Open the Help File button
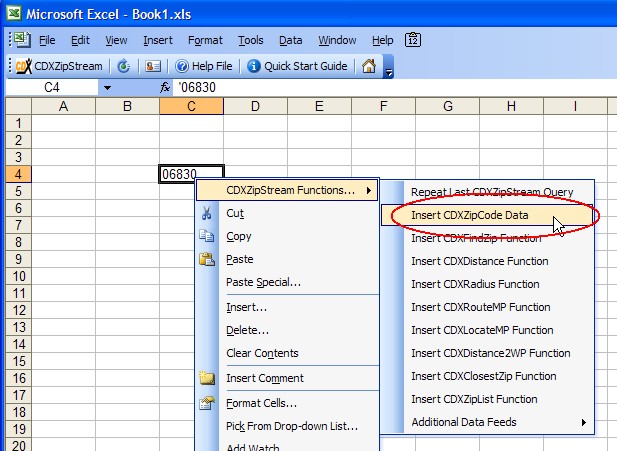The image size is (617, 451). (203, 66)
